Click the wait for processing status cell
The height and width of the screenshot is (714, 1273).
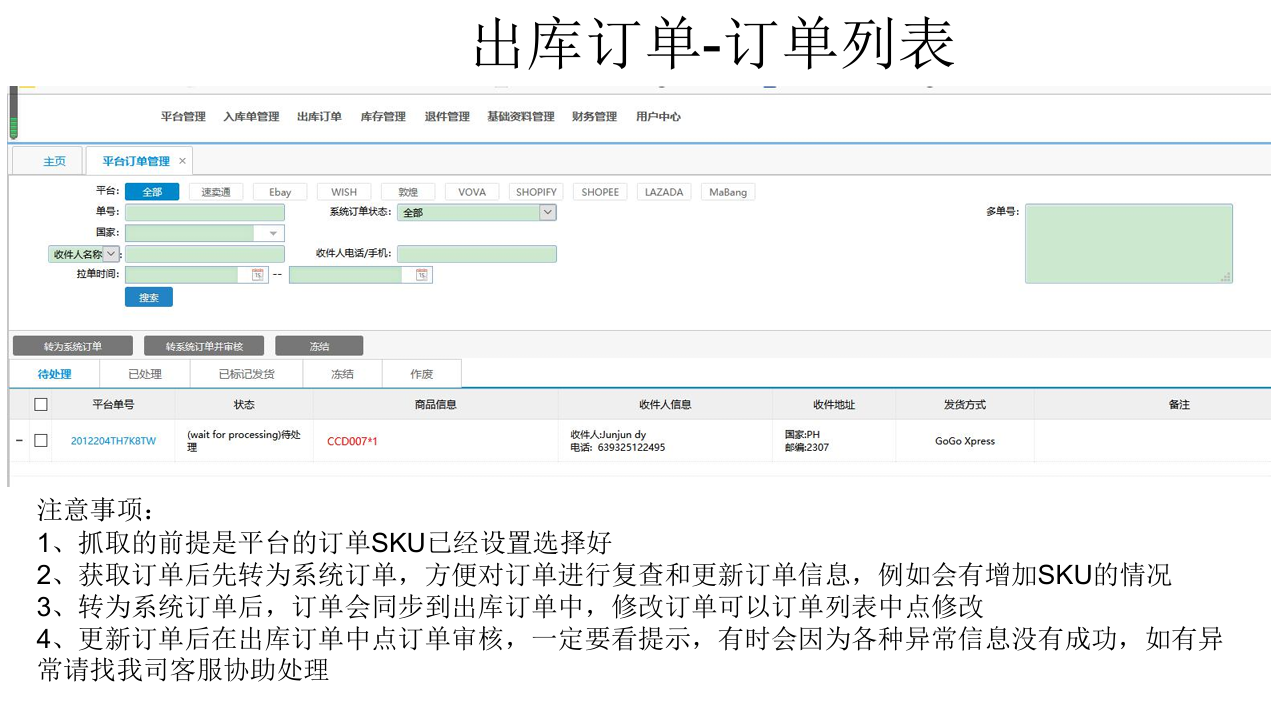pyautogui.click(x=243, y=441)
